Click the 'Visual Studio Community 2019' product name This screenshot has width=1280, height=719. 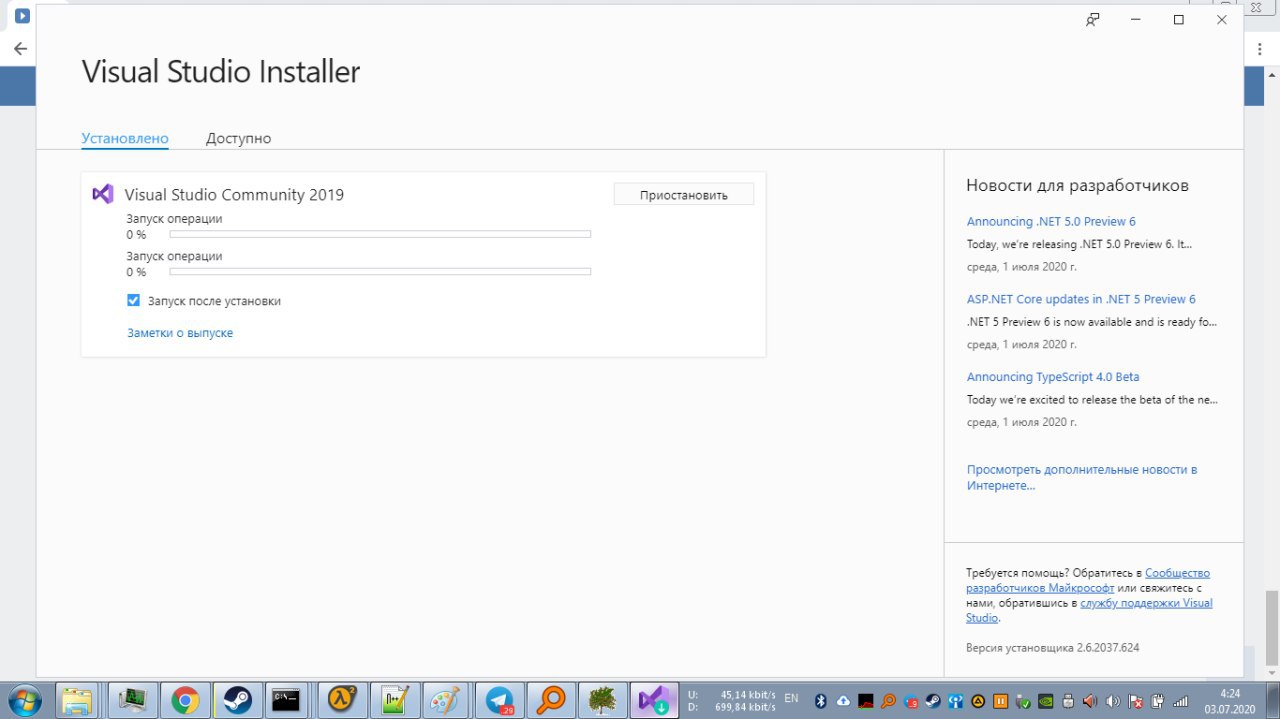[234, 195]
